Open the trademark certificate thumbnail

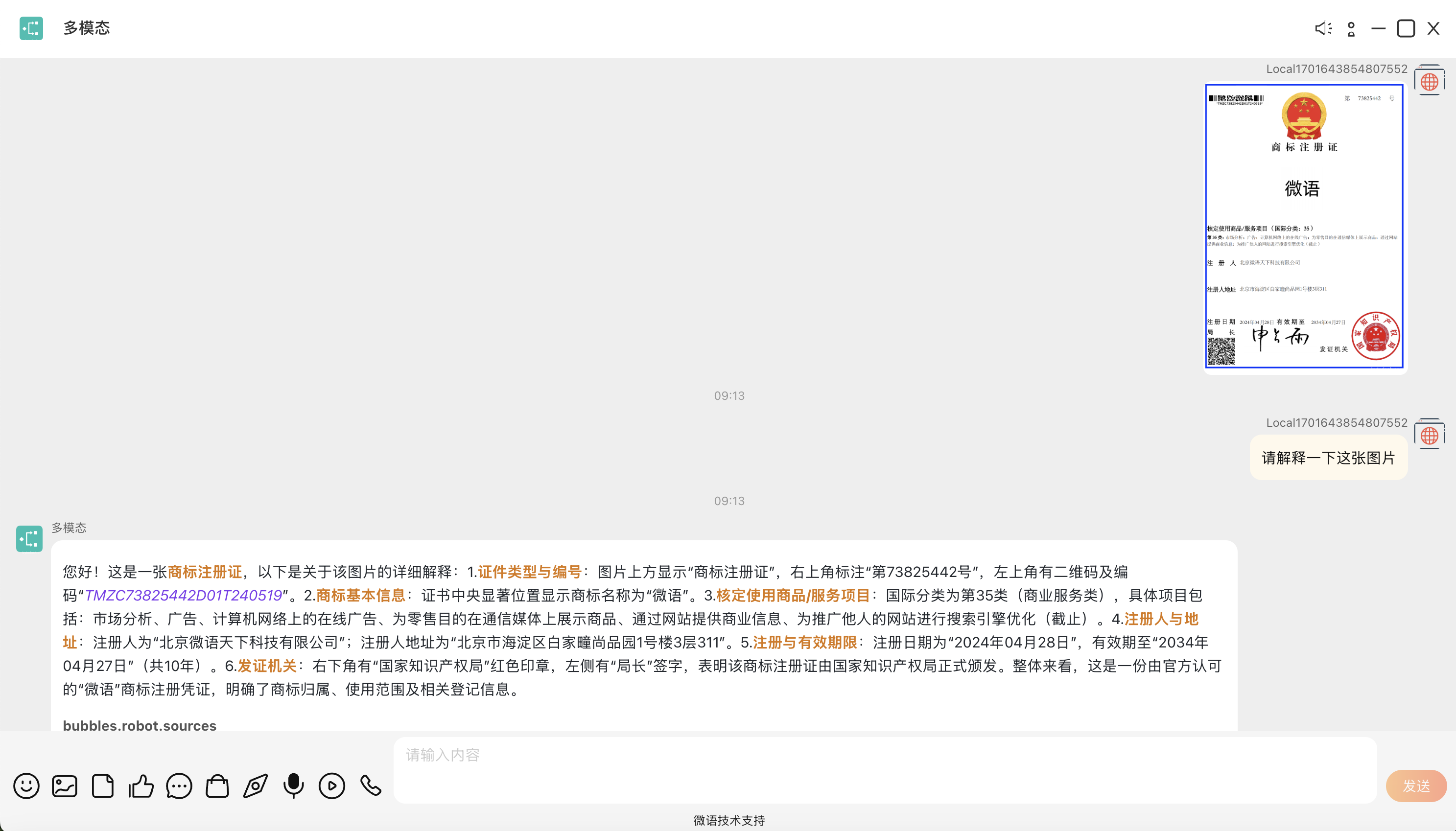pos(1303,226)
